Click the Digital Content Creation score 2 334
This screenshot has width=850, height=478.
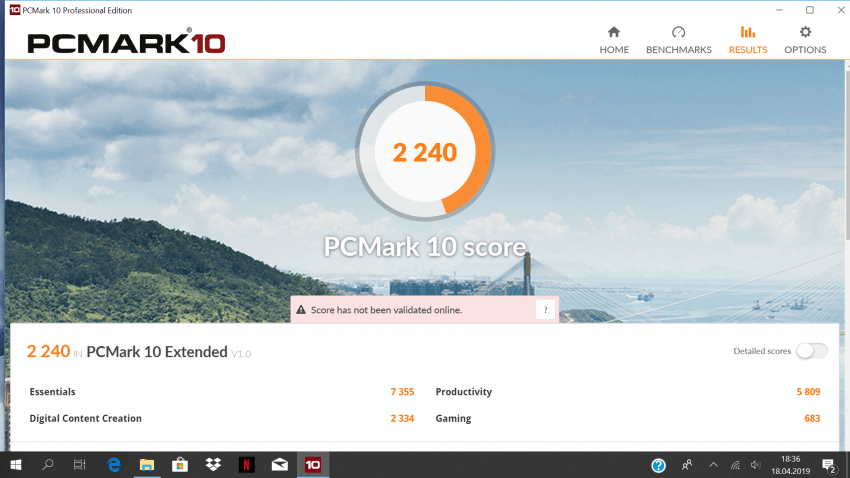402,418
